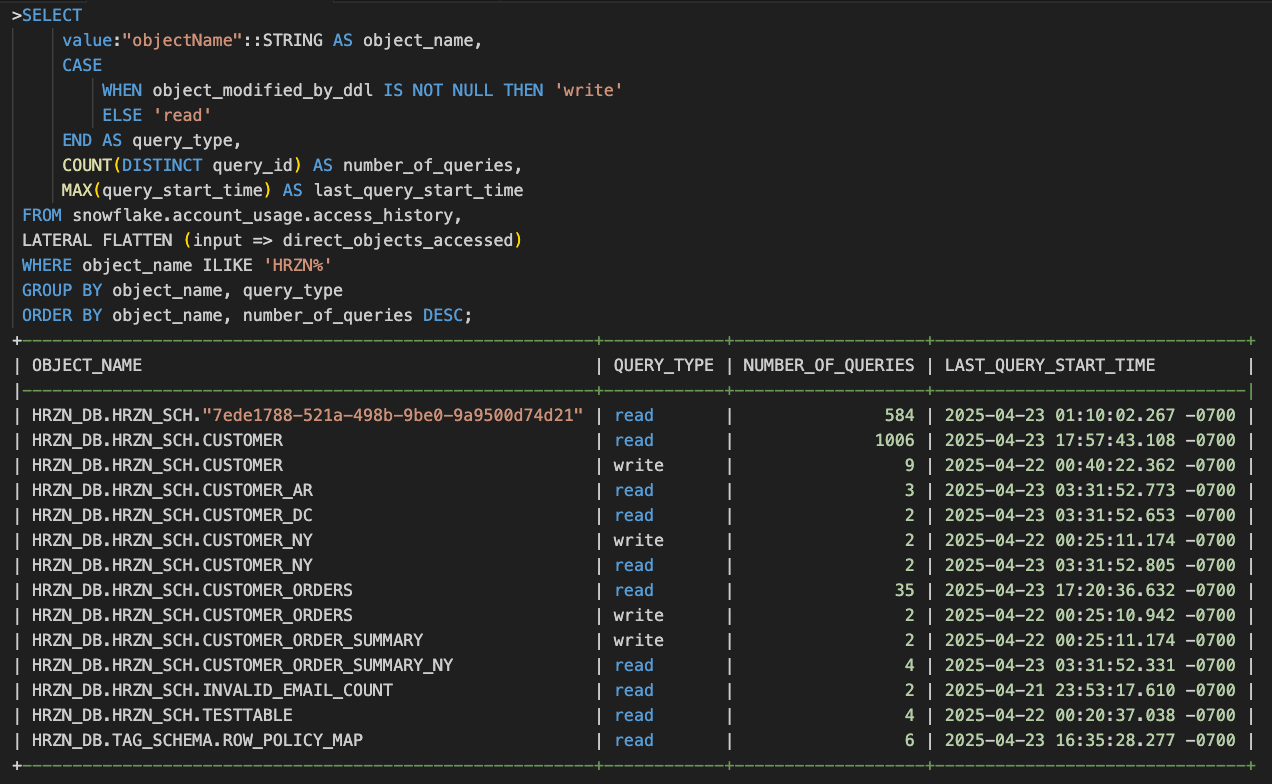Click the 1006 query count value

point(893,440)
